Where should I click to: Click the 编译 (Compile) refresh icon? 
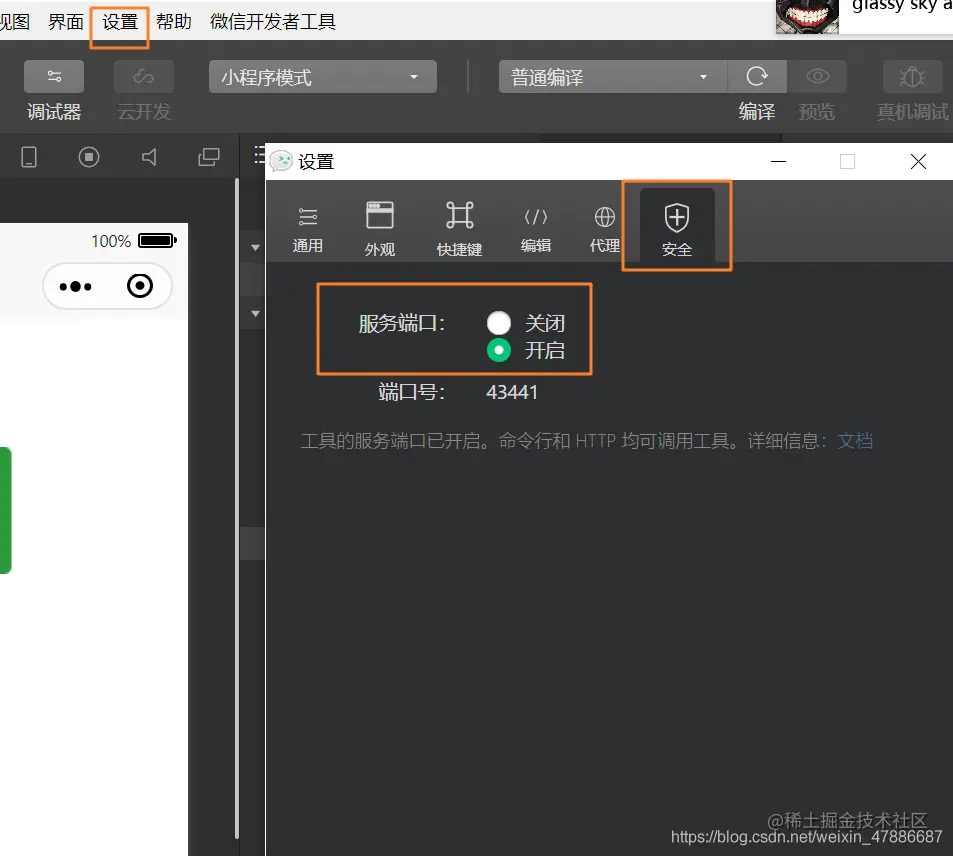coord(757,76)
